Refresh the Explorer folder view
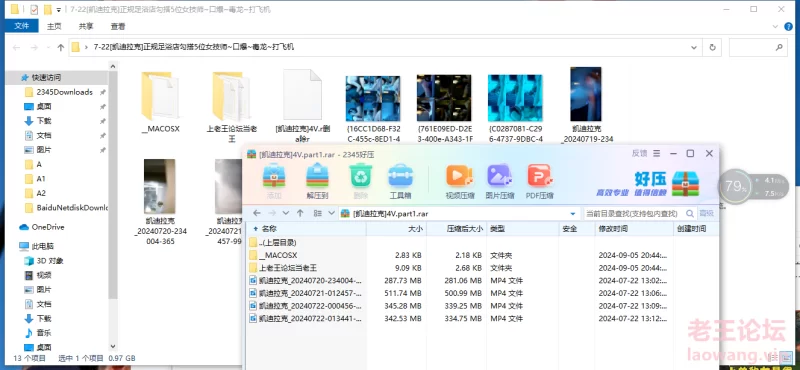Screen dimensions: 800x370 coord(712,47)
